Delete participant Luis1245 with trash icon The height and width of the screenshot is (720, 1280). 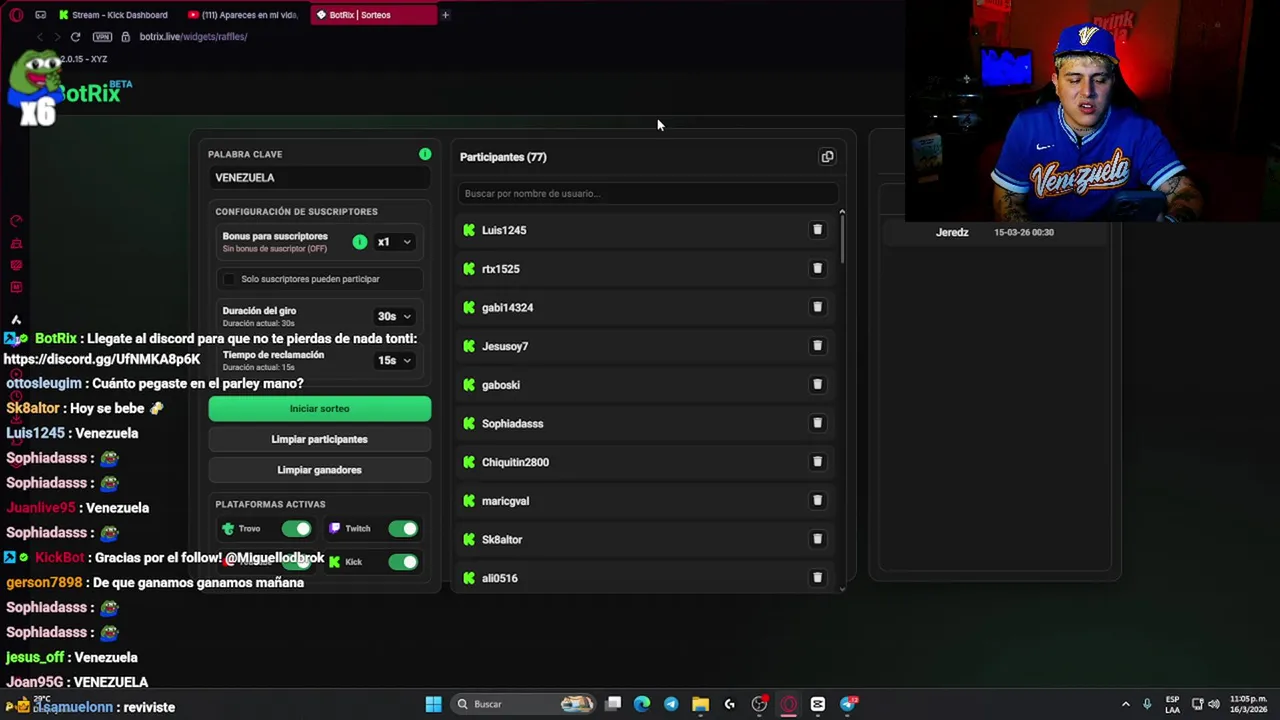point(817,230)
